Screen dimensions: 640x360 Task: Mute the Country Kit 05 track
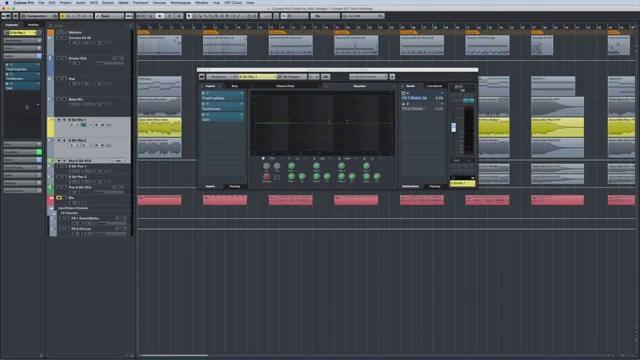coord(59,38)
